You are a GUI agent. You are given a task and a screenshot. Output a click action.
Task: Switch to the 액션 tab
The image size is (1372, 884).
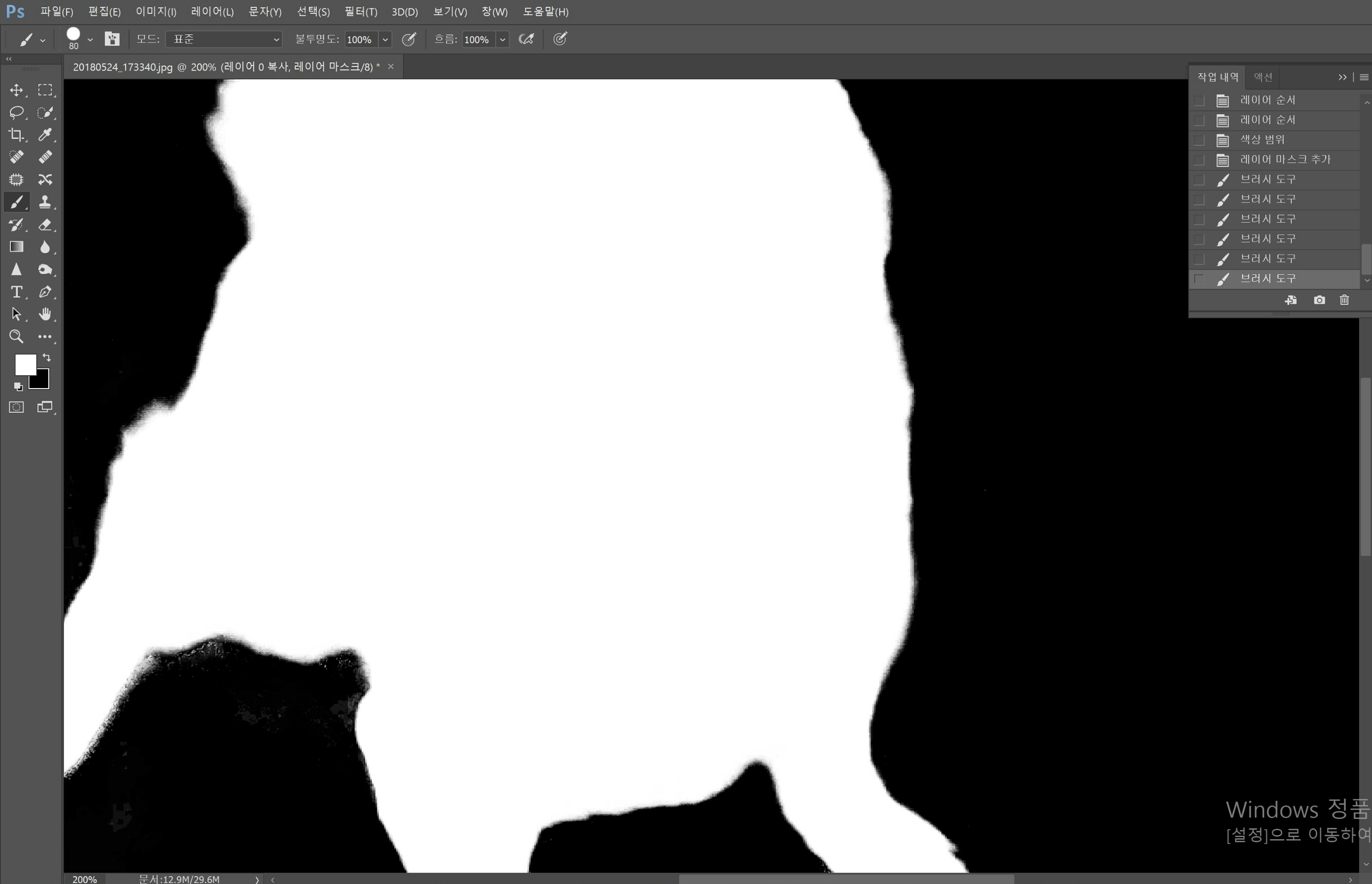click(1263, 77)
